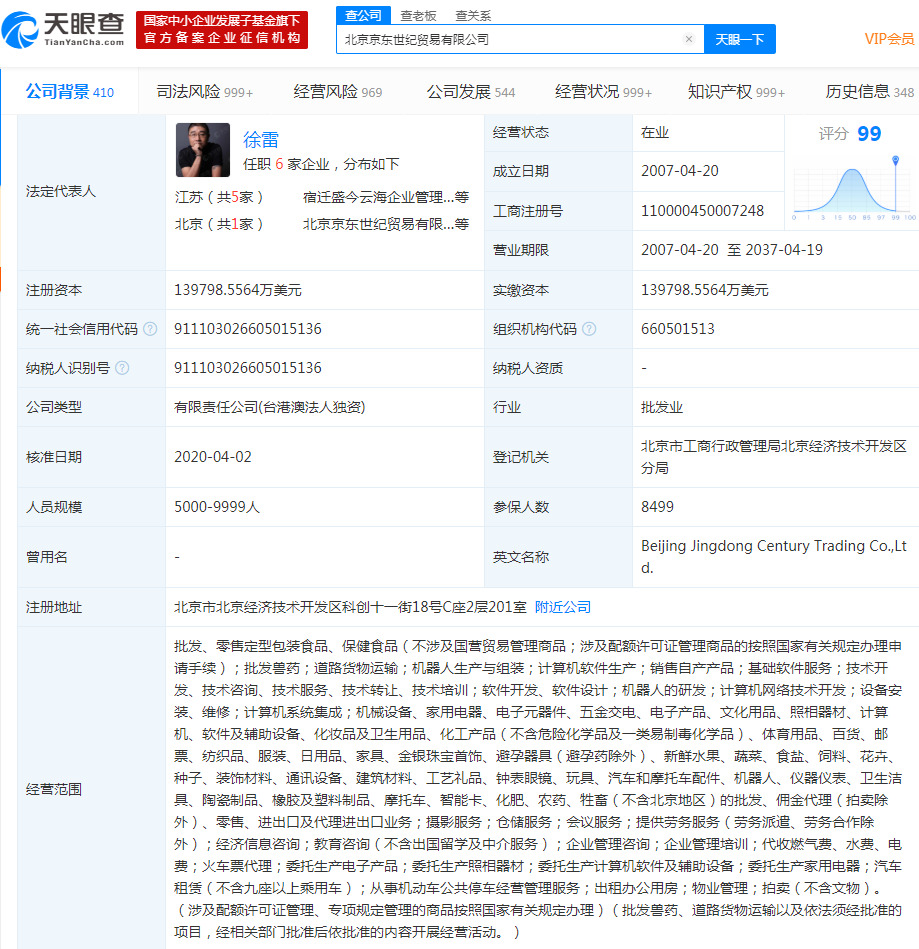This screenshot has width=919, height=949.
Task: Switch to the 查老板 search tab
Action: pyautogui.click(x=418, y=16)
